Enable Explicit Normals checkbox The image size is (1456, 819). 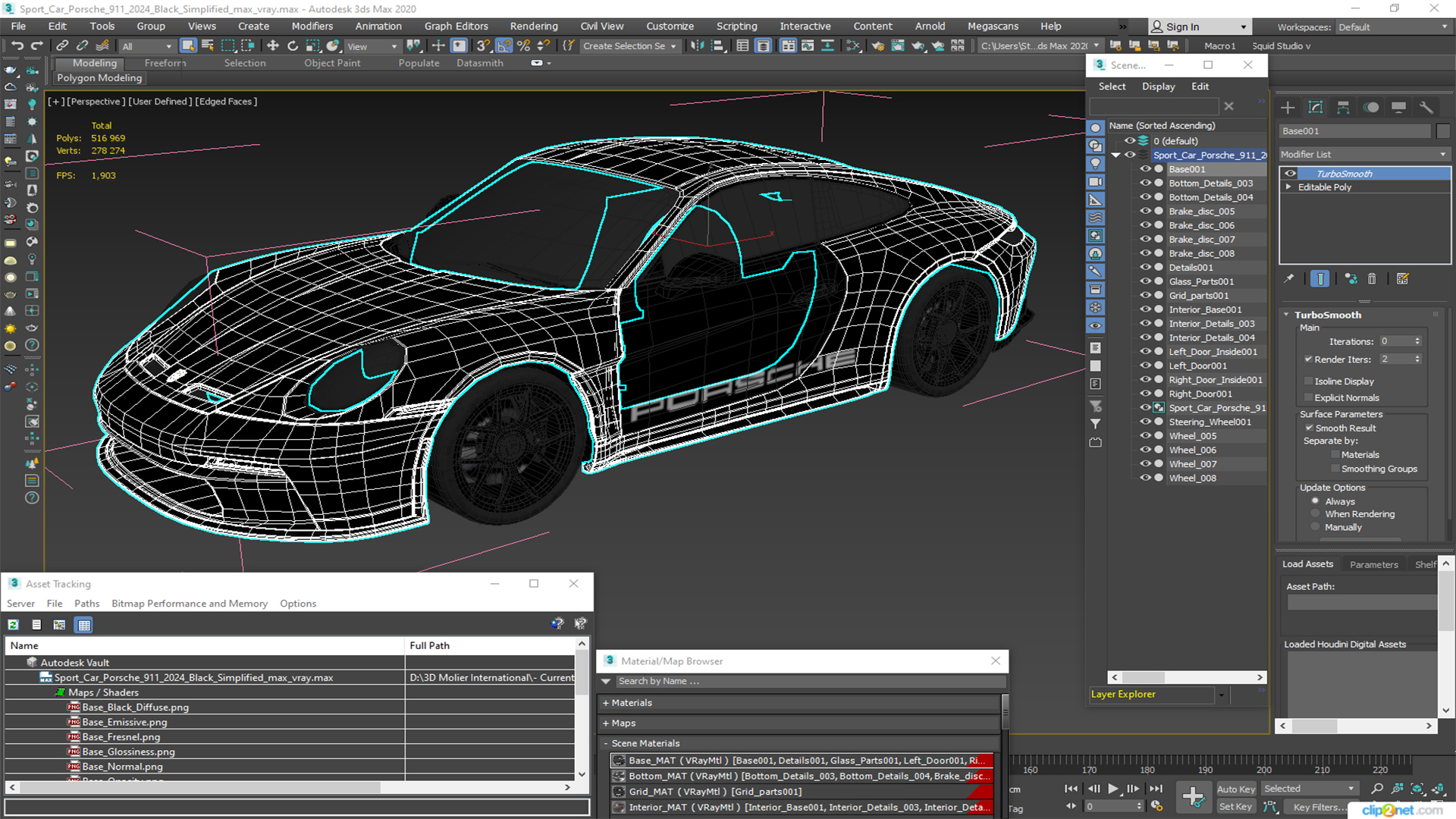coord(1308,398)
